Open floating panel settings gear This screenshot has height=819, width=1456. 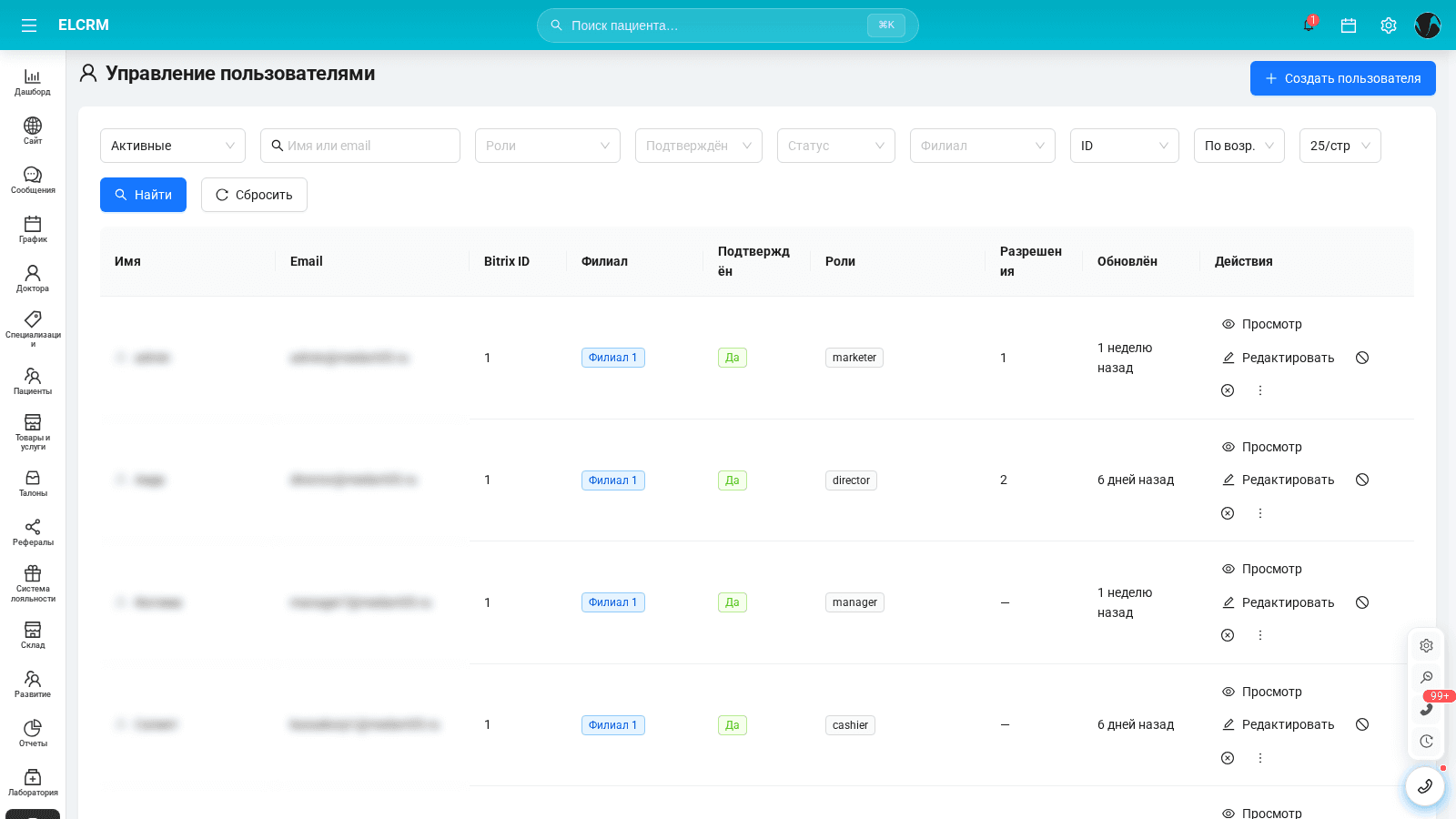click(1426, 645)
